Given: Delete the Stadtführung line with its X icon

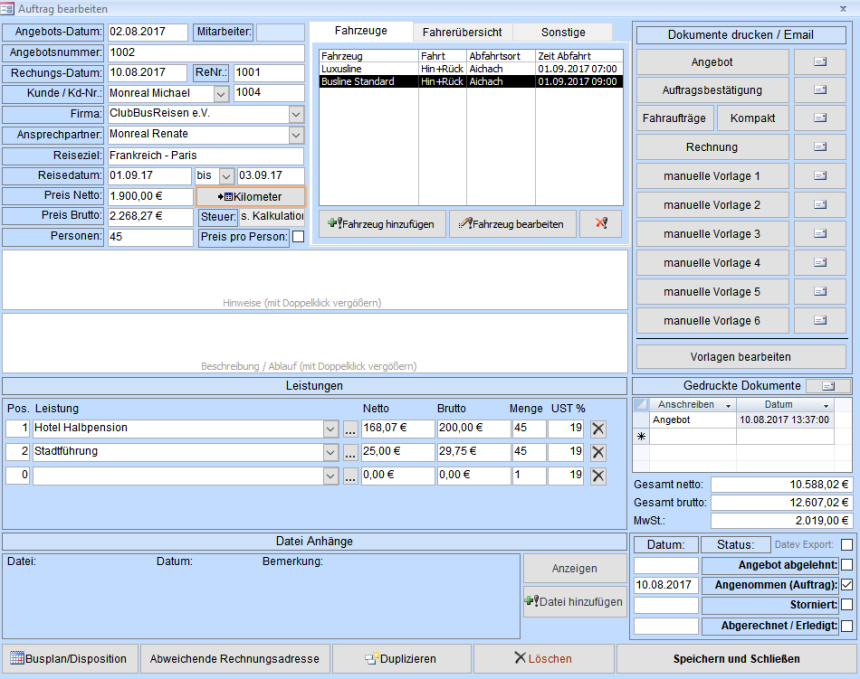Looking at the screenshot, I should pyautogui.click(x=596, y=452).
